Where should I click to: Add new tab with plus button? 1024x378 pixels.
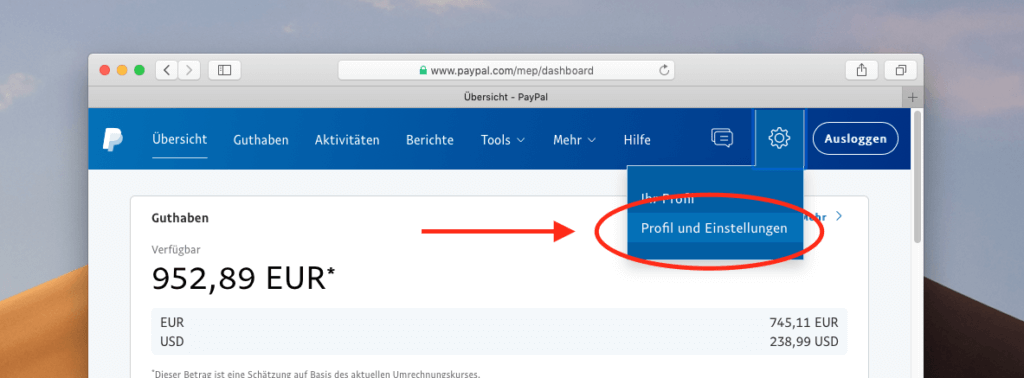click(913, 97)
